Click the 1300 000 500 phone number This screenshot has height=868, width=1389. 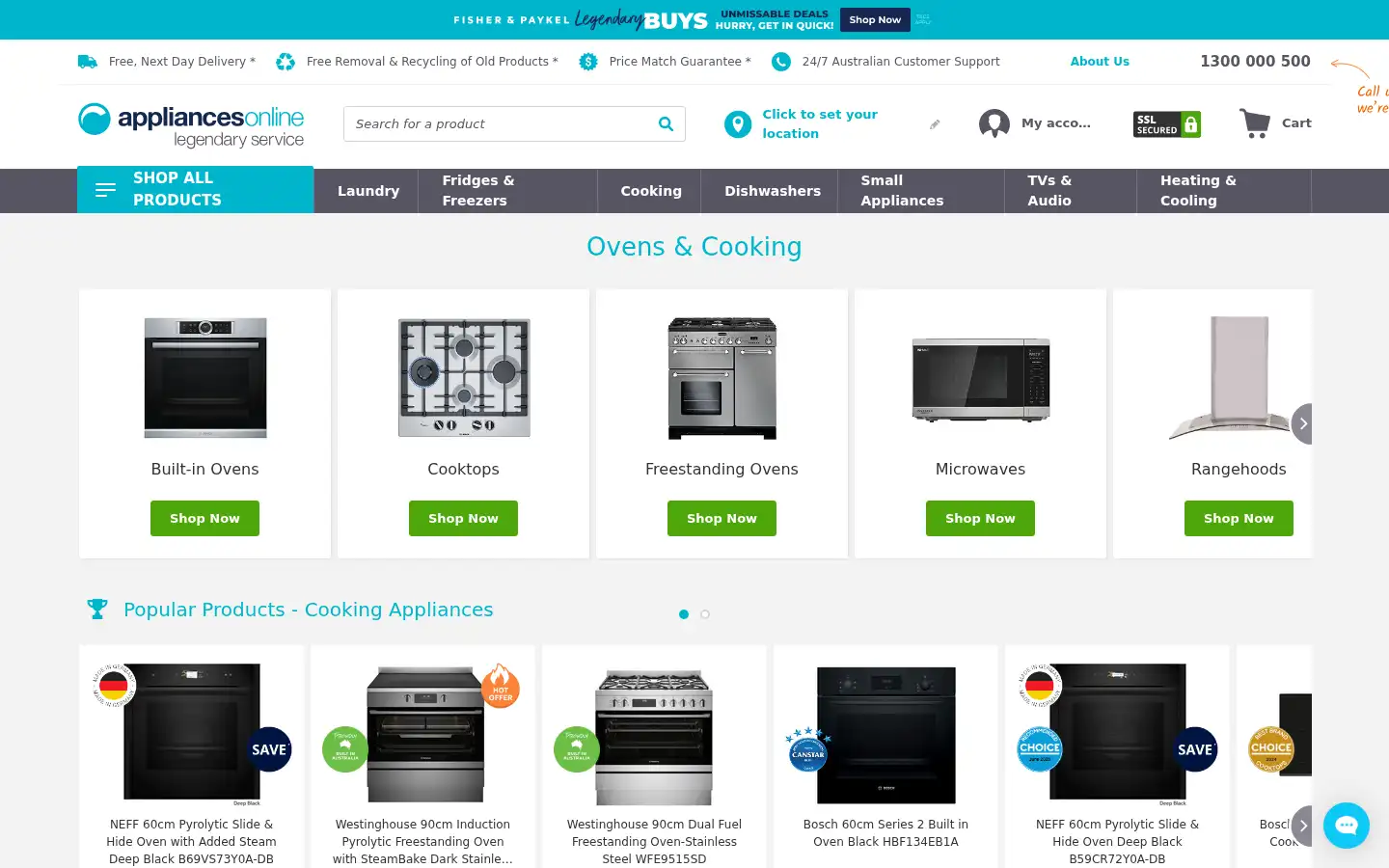1255,61
